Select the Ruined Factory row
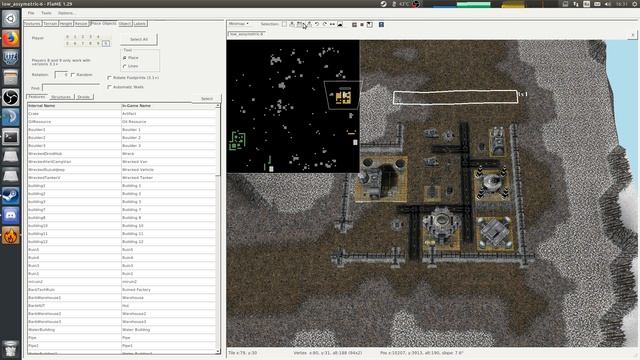640x360 pixels. [x=122, y=290]
